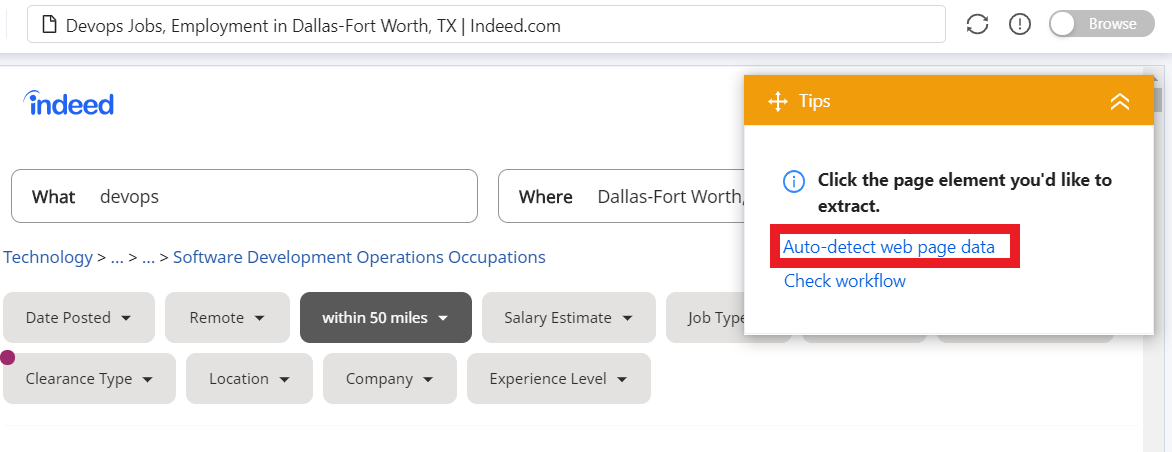Open Software Development Operations Occupations link

(359, 257)
